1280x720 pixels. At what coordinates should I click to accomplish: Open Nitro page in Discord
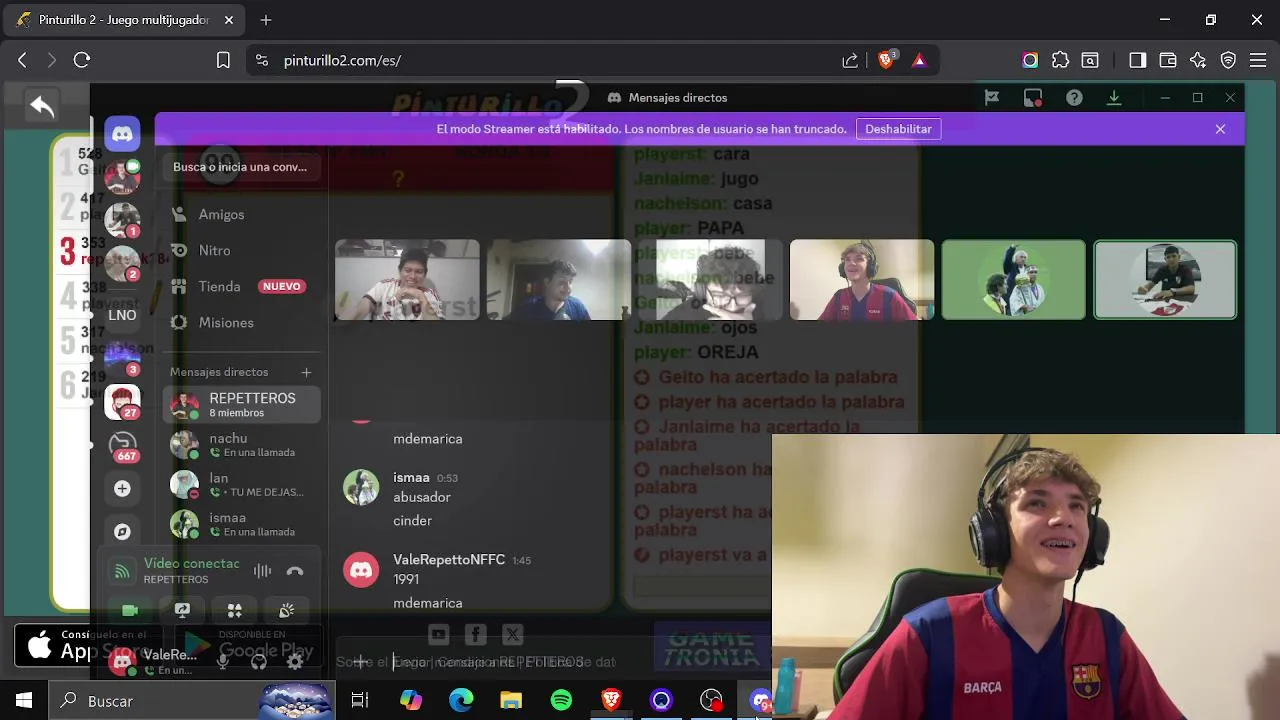pos(241,250)
